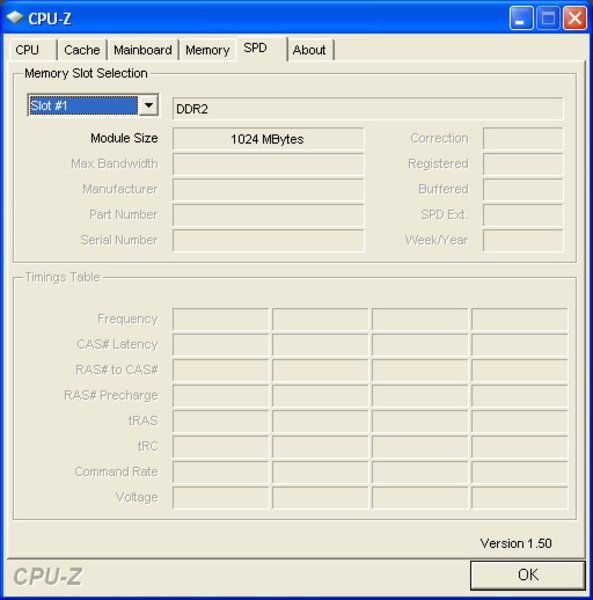The height and width of the screenshot is (600, 593).
Task: Open the memory slot dropdown arrow
Action: click(x=148, y=105)
